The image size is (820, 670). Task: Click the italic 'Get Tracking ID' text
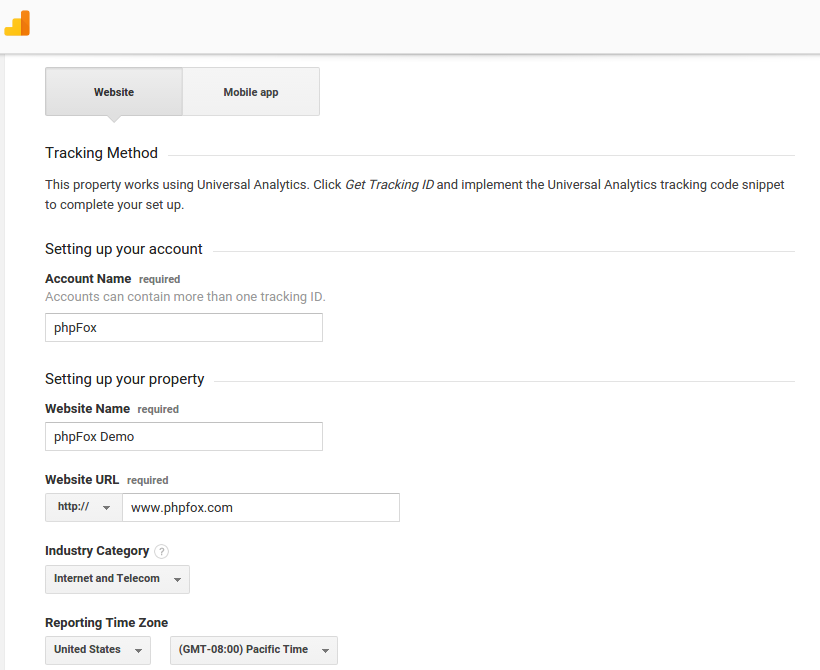tap(390, 185)
